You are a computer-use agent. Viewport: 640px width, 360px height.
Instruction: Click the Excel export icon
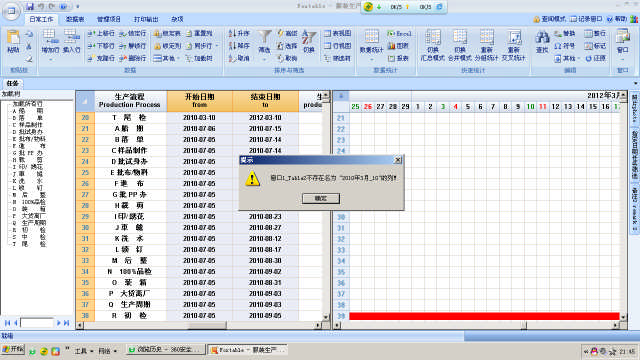pyautogui.click(x=391, y=33)
